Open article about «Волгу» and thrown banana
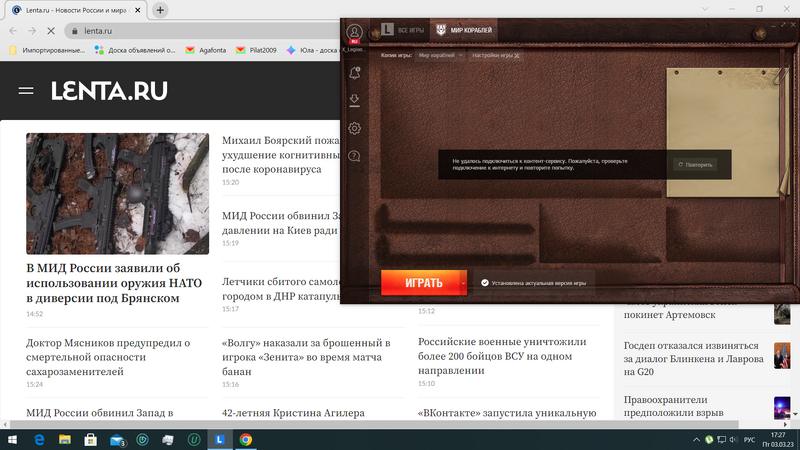 [306, 357]
